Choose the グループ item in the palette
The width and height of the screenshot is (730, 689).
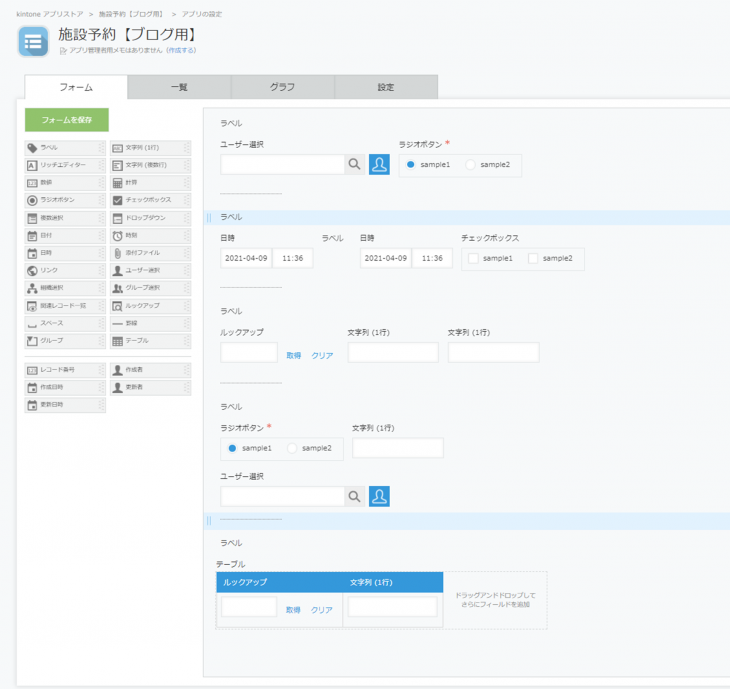(65, 341)
